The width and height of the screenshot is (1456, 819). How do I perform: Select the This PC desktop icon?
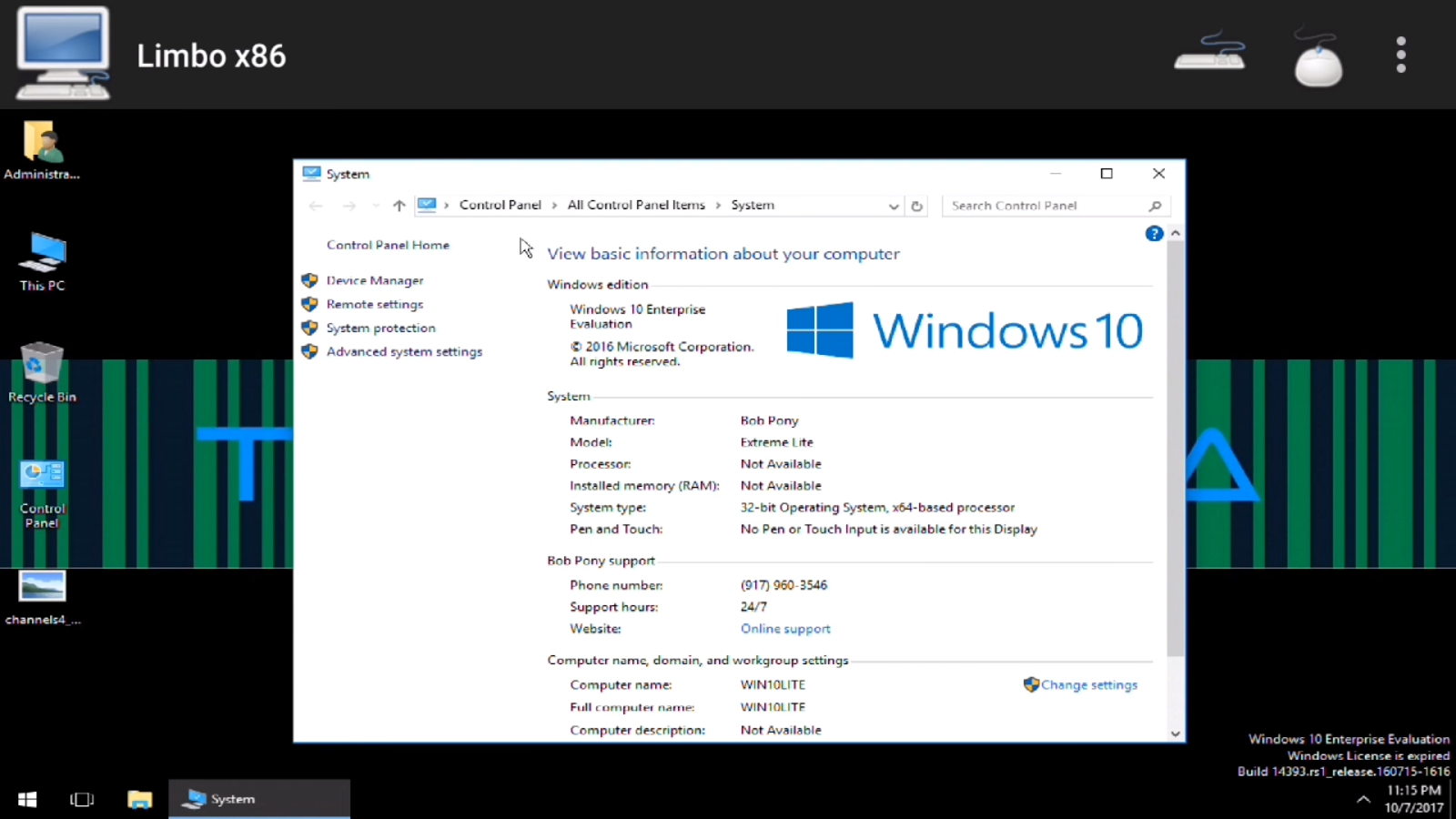[42, 262]
